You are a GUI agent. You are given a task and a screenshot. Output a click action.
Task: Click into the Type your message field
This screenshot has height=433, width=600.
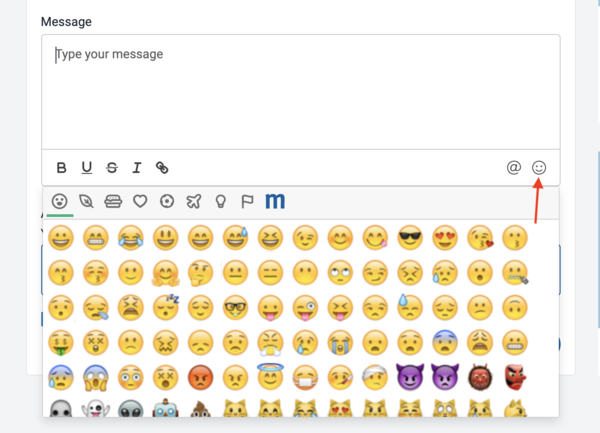[x=301, y=92]
